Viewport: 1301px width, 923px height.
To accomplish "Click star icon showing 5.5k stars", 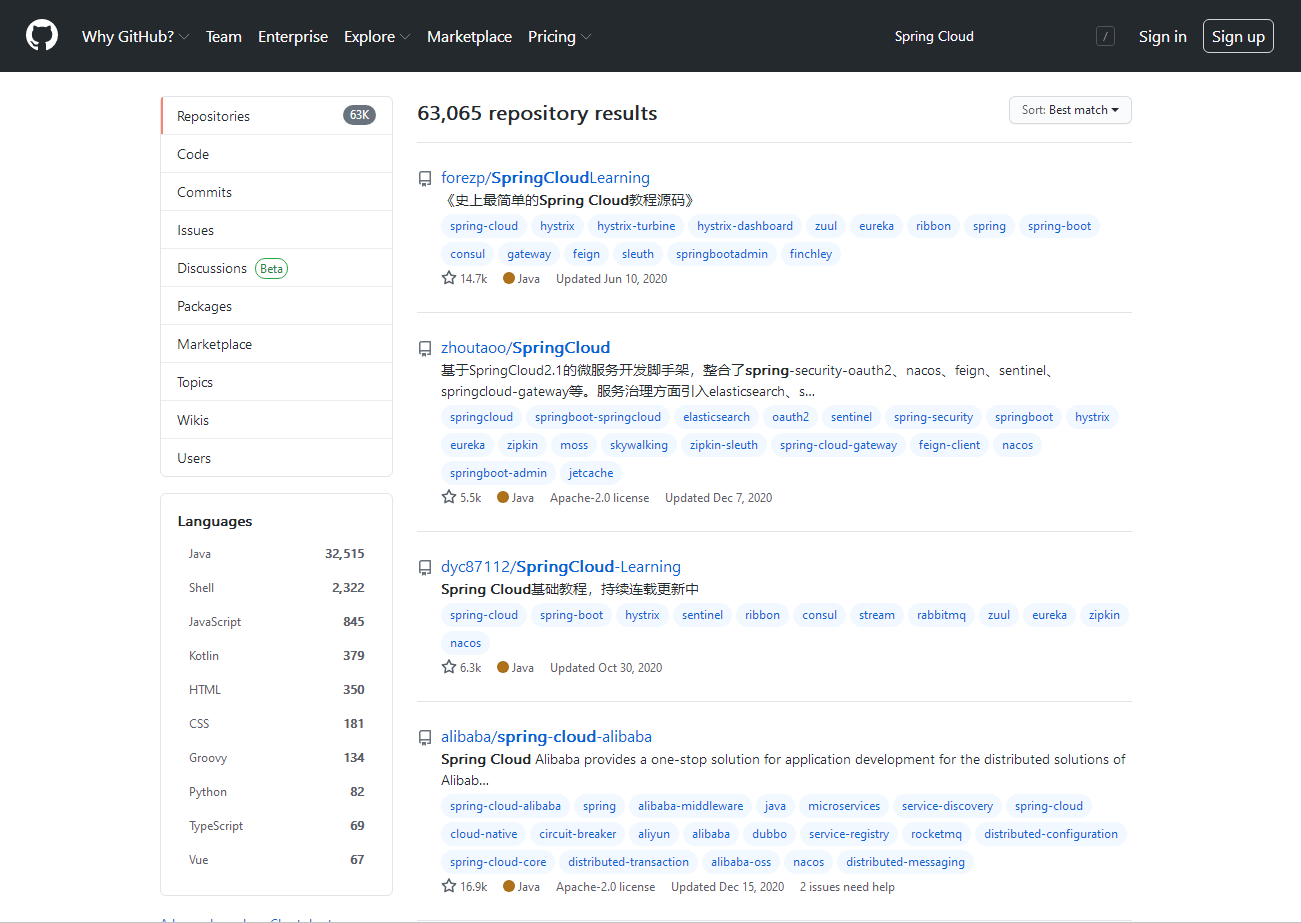I will [449, 497].
